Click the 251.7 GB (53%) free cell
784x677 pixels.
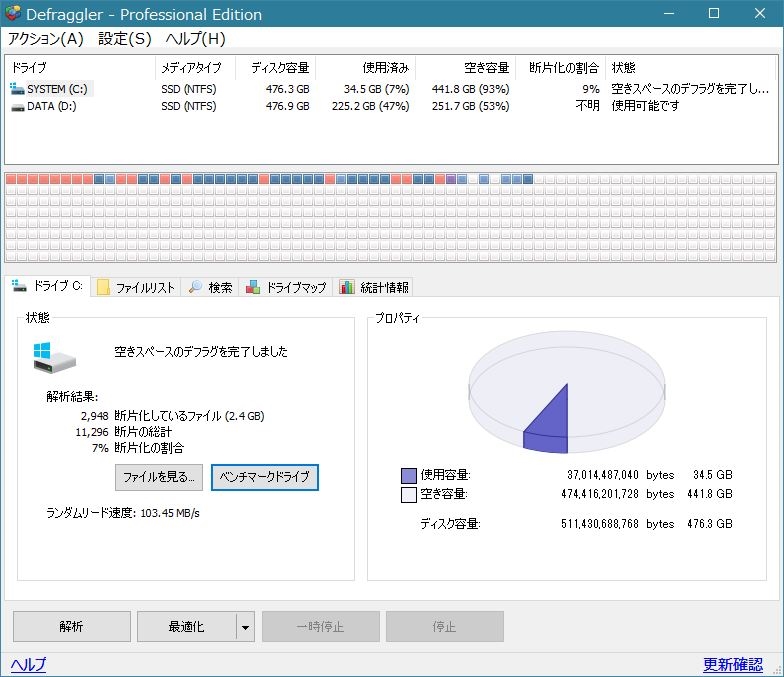coord(470,106)
